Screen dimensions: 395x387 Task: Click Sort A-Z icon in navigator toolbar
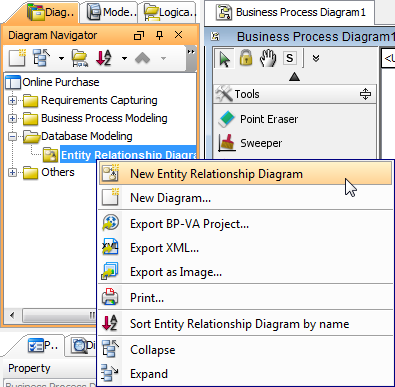(x=103, y=58)
